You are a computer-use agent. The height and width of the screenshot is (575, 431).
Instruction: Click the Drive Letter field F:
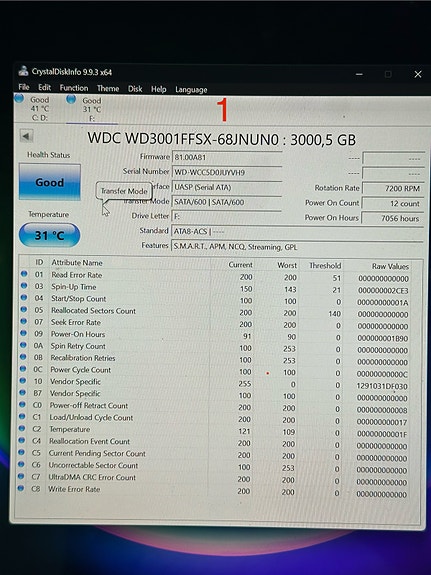[227, 217]
